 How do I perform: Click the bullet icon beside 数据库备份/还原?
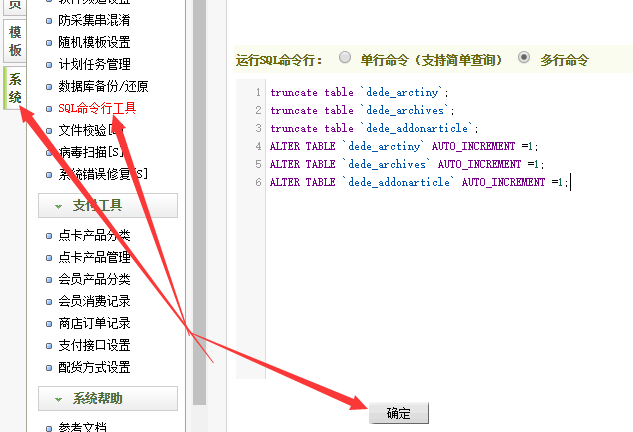tap(49, 87)
